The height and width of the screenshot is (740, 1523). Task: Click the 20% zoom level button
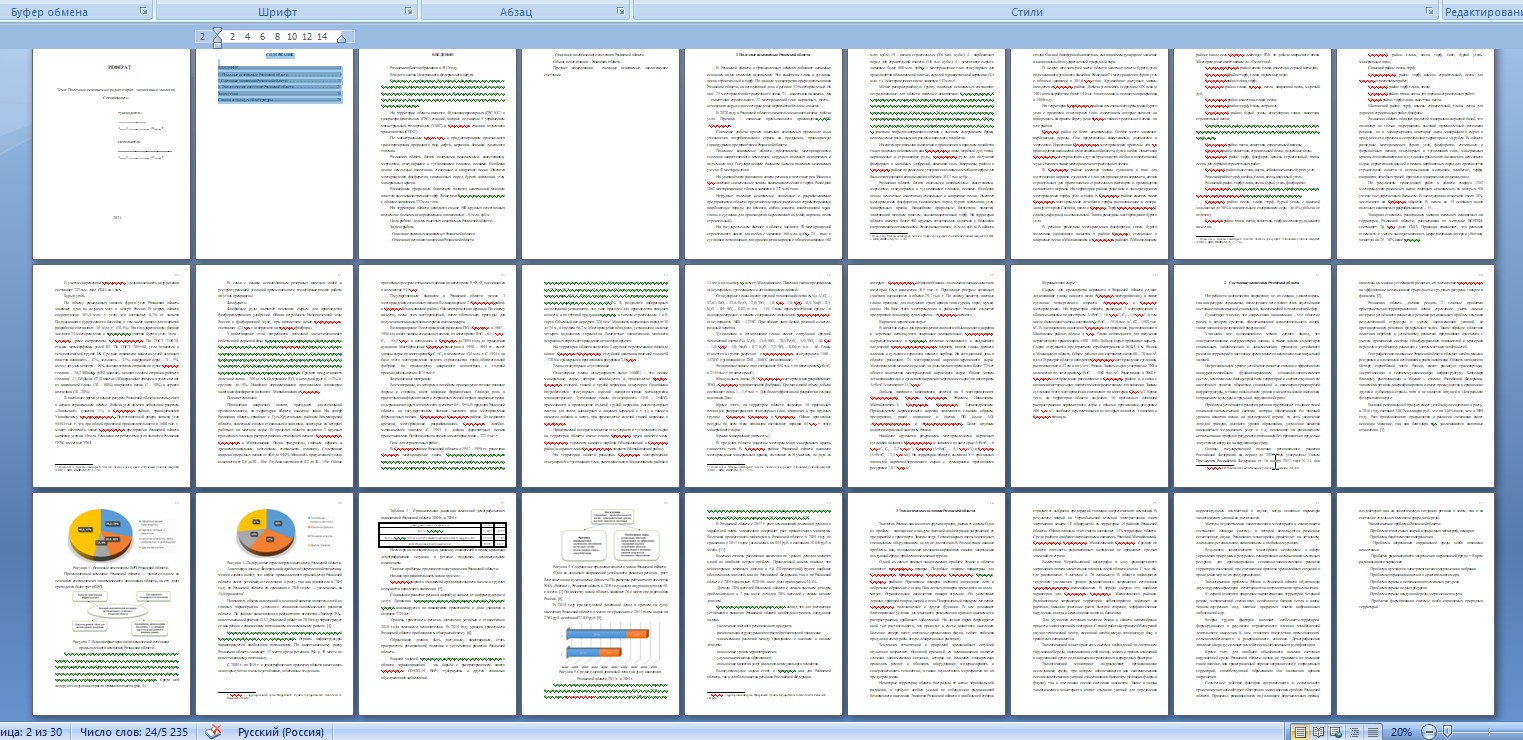point(1401,732)
